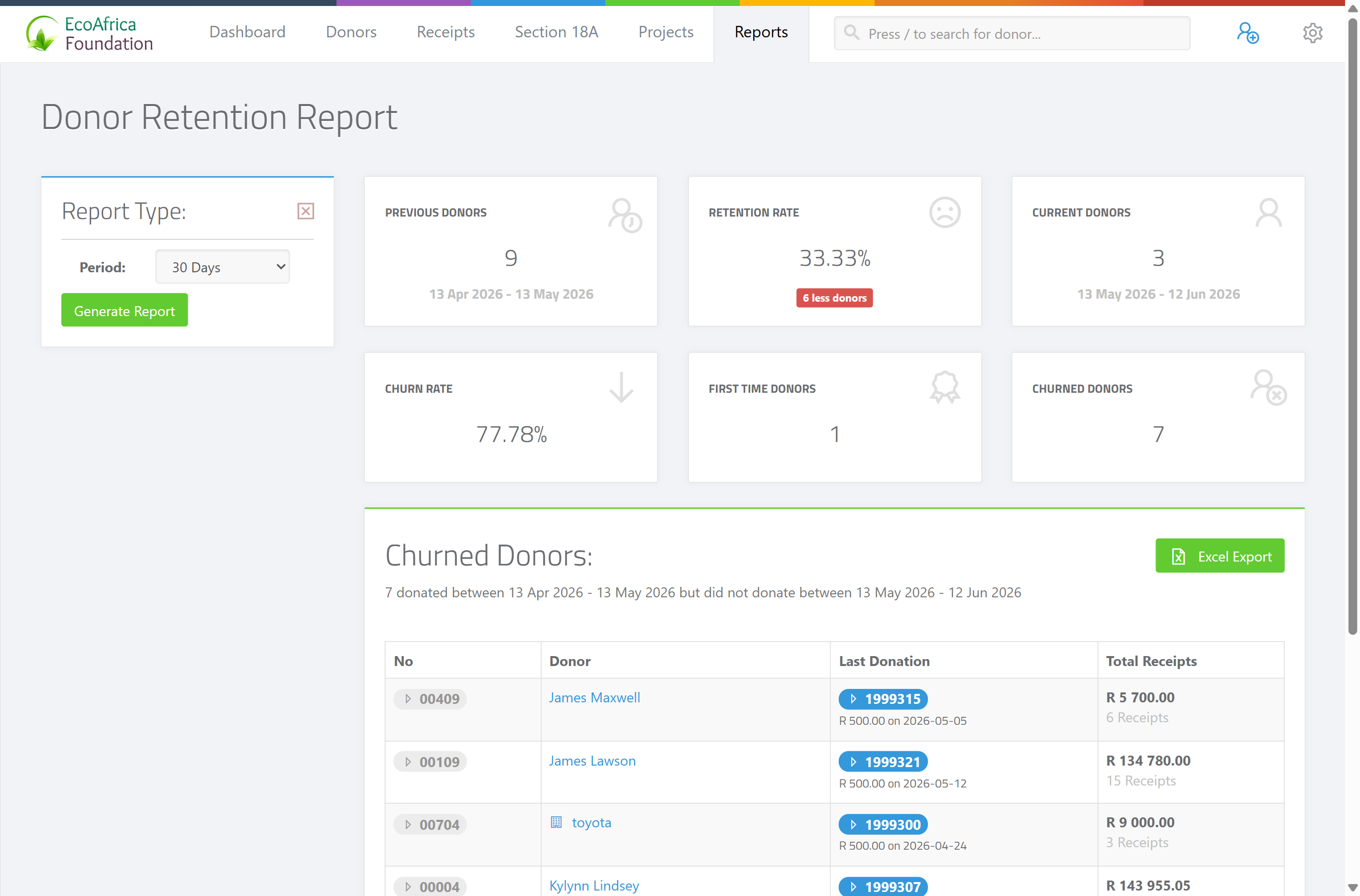Click the 6 less donors badge
The height and width of the screenshot is (896, 1360).
834,298
